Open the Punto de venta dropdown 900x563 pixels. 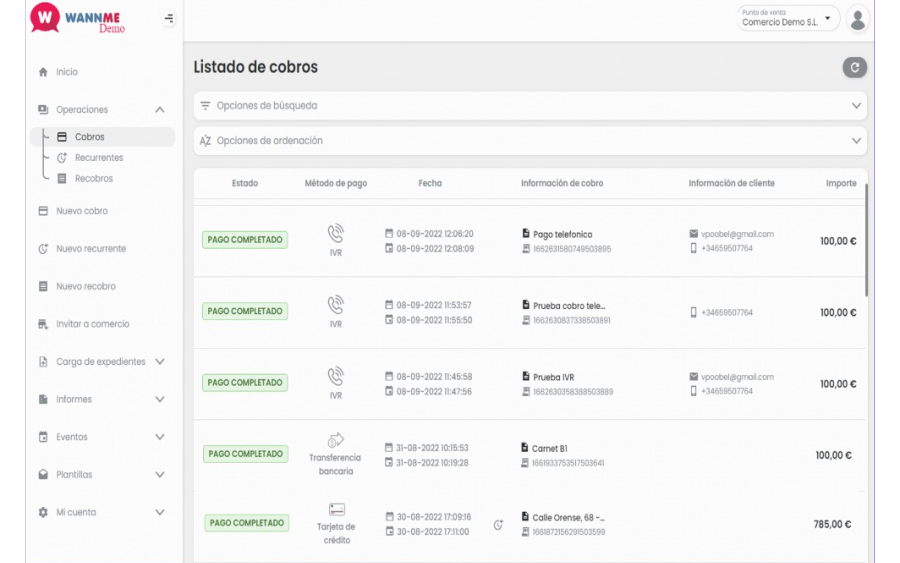[x=788, y=18]
